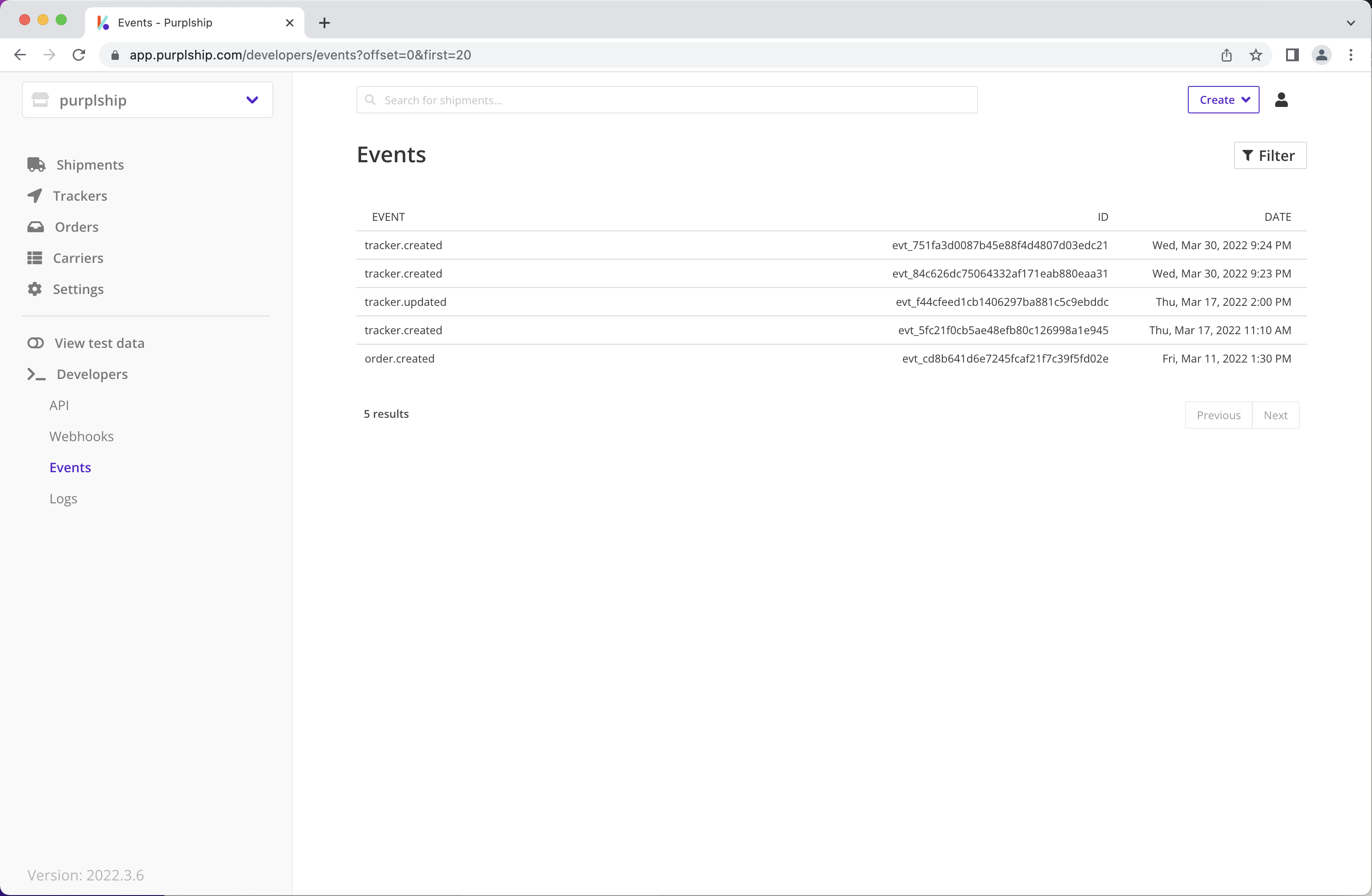Viewport: 1372px width, 896px height.
Task: Close the Events - Purplship tab
Action: tap(289, 23)
